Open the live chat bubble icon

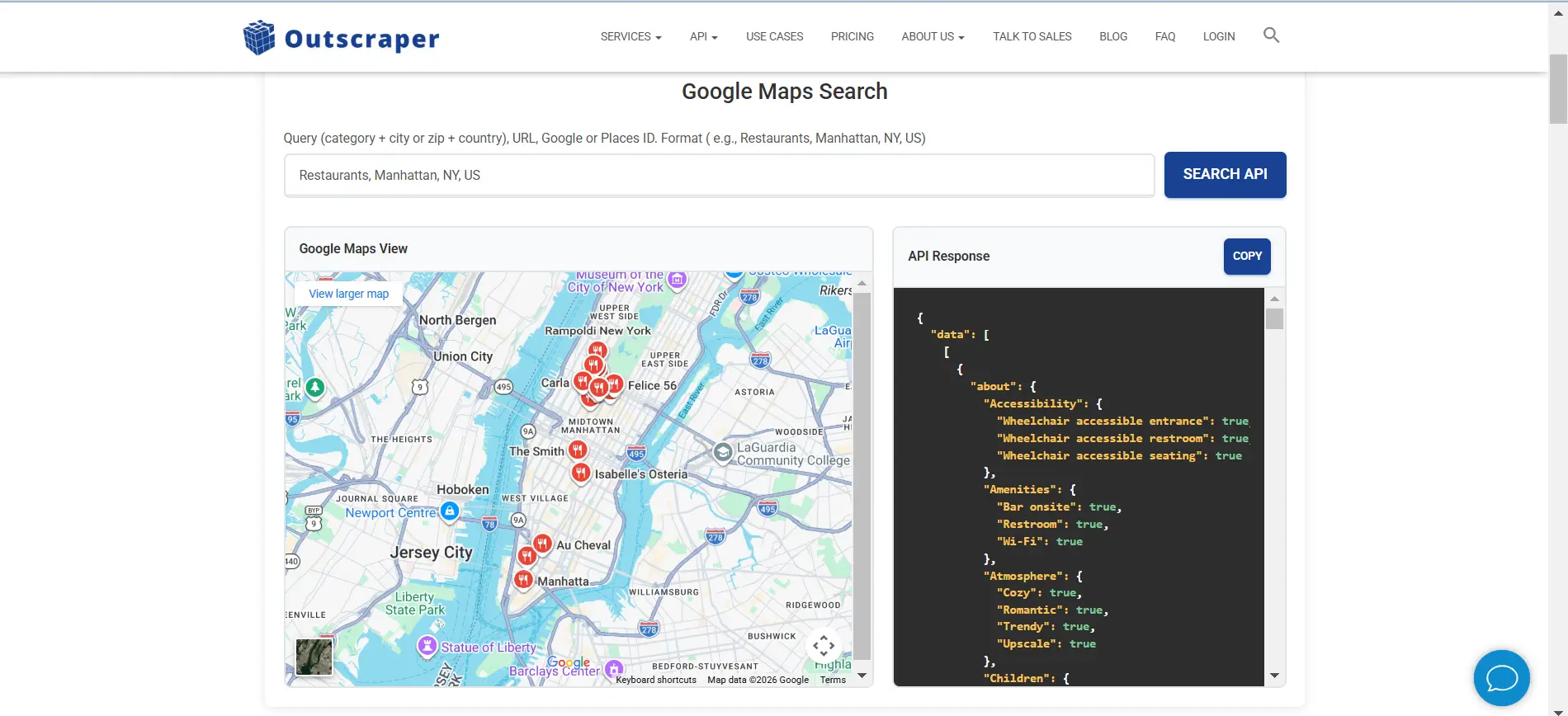1501,678
